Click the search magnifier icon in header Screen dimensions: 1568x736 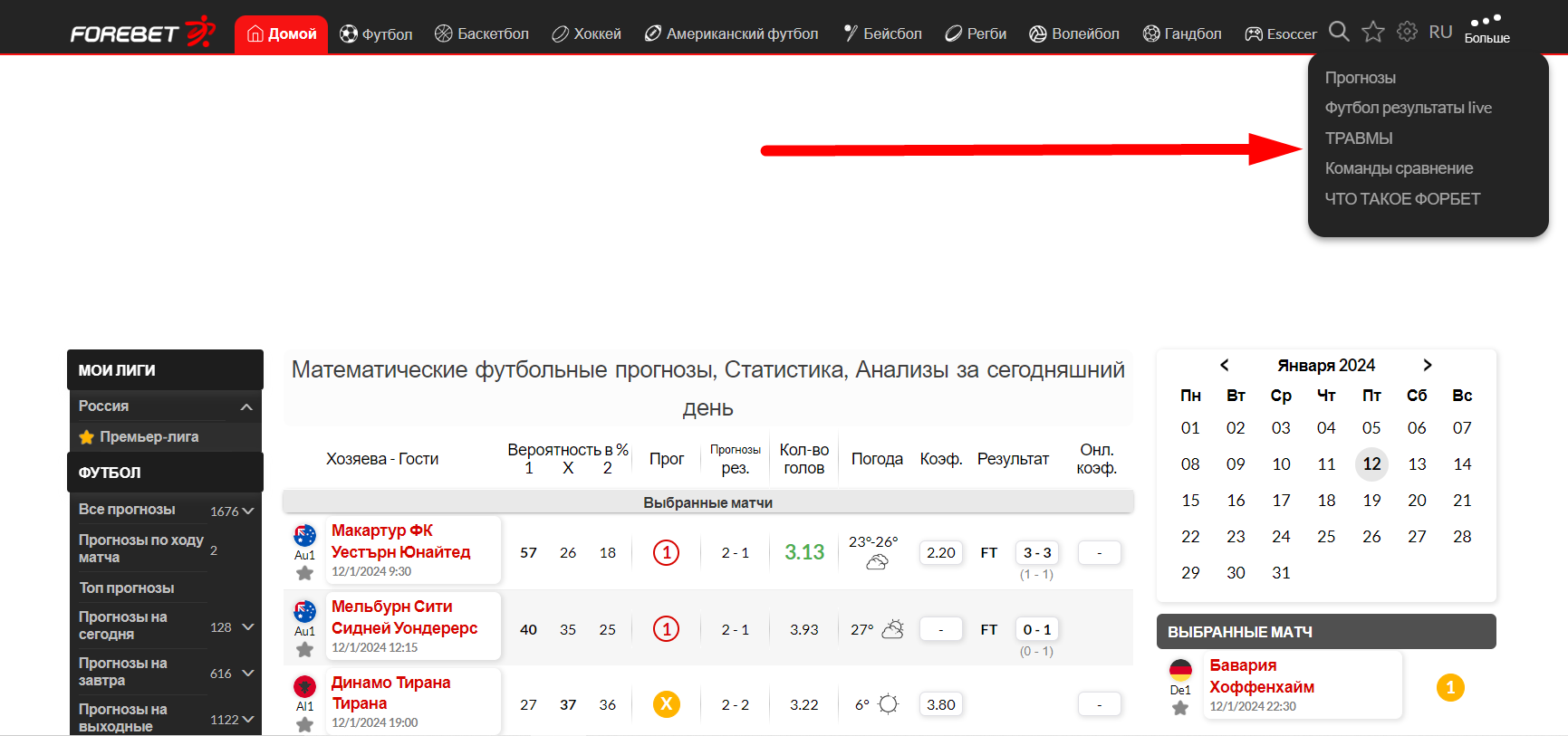[1339, 32]
